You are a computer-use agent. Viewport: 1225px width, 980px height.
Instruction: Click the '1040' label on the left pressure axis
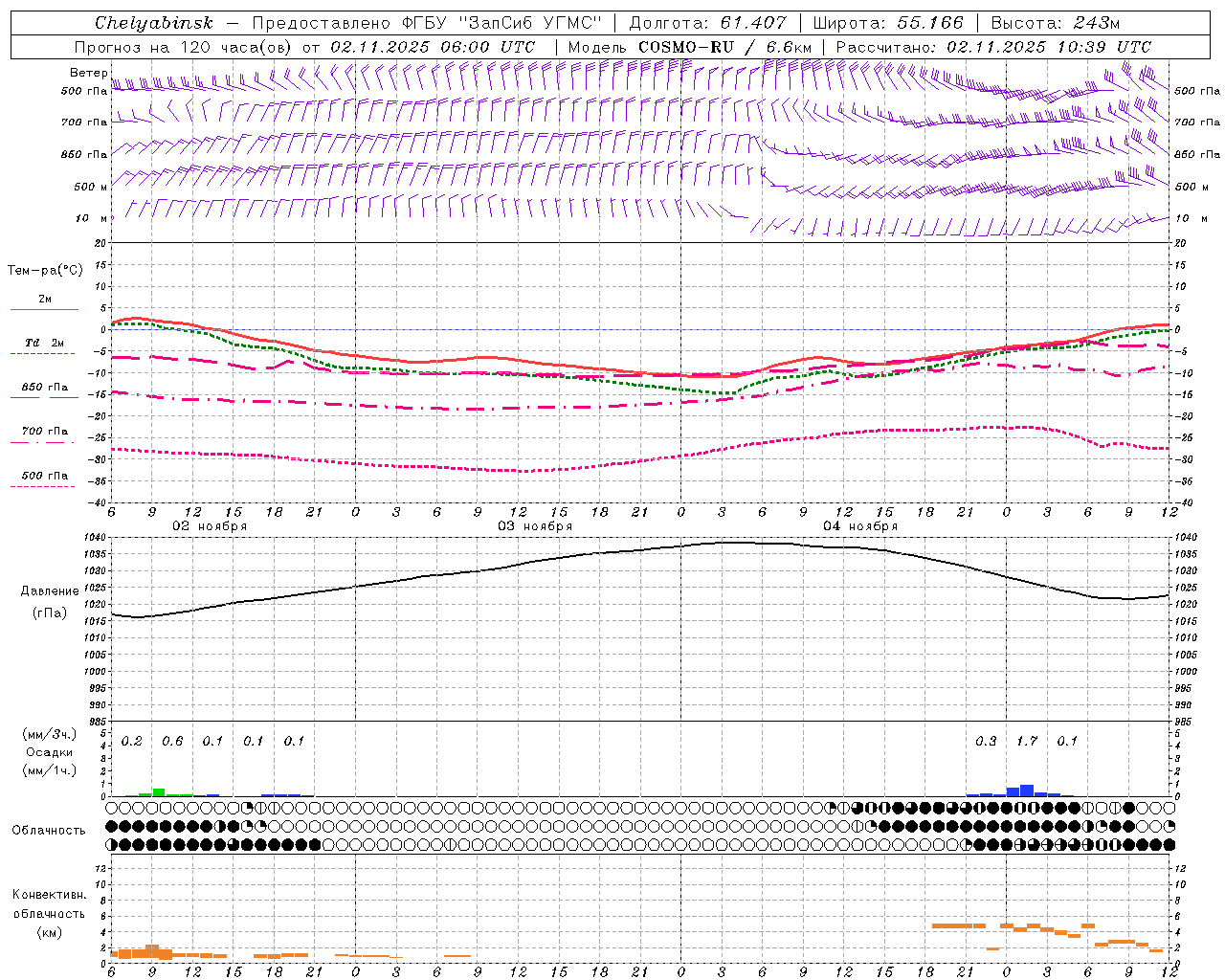(x=96, y=538)
